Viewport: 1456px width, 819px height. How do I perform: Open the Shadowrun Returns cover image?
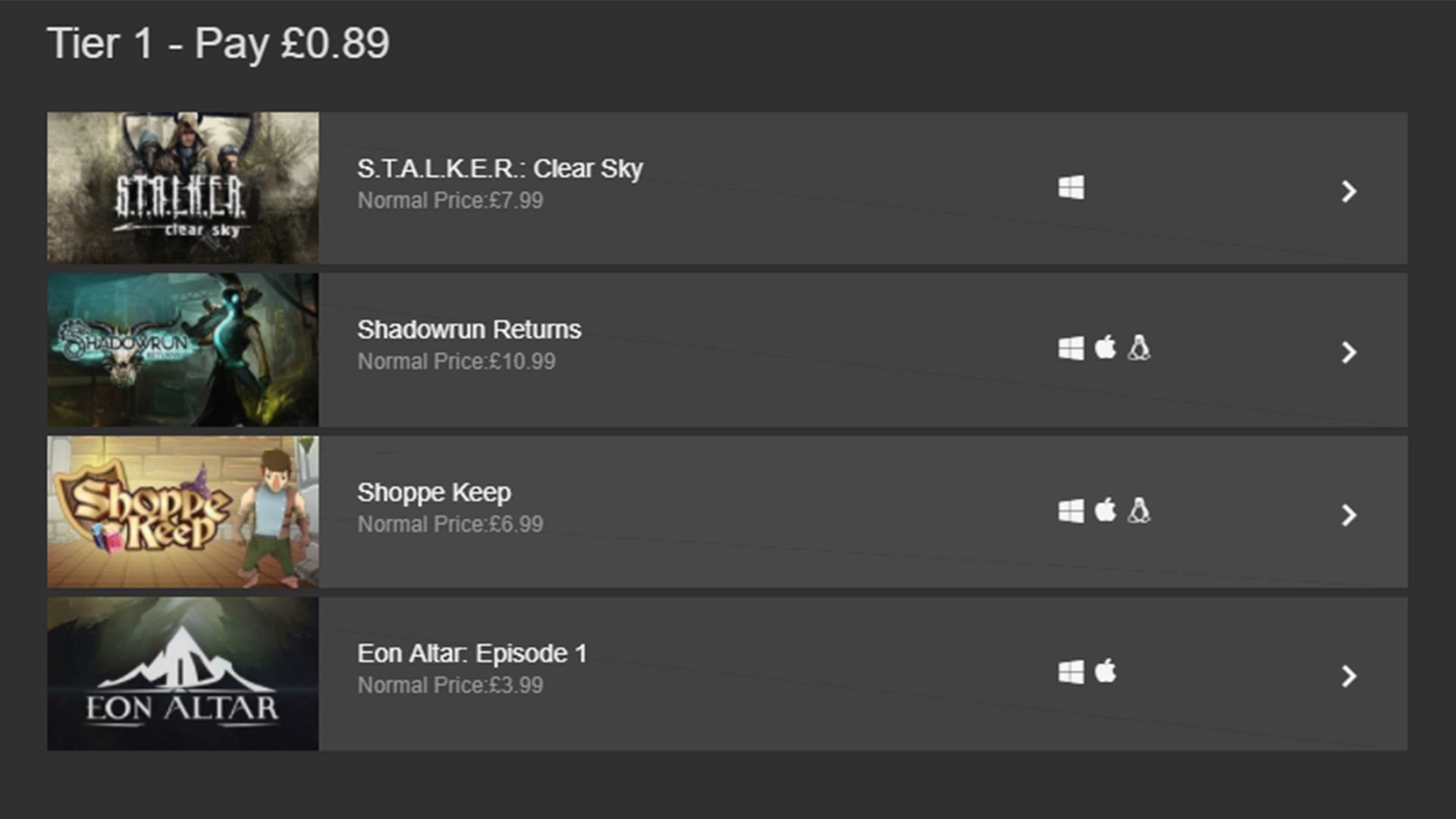pos(183,350)
